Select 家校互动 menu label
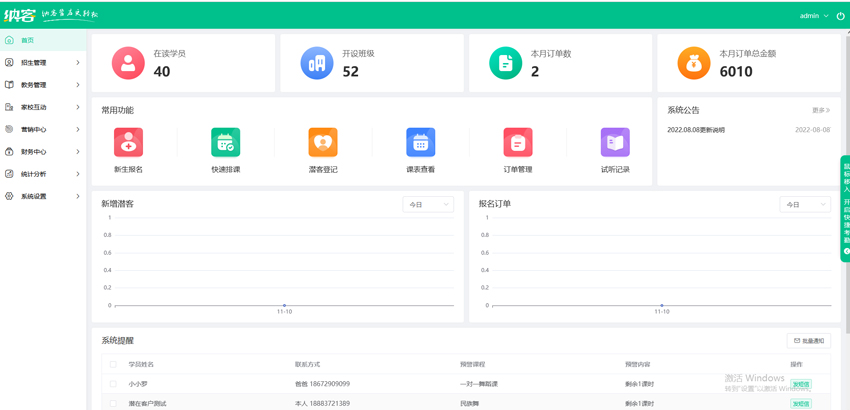 34,107
